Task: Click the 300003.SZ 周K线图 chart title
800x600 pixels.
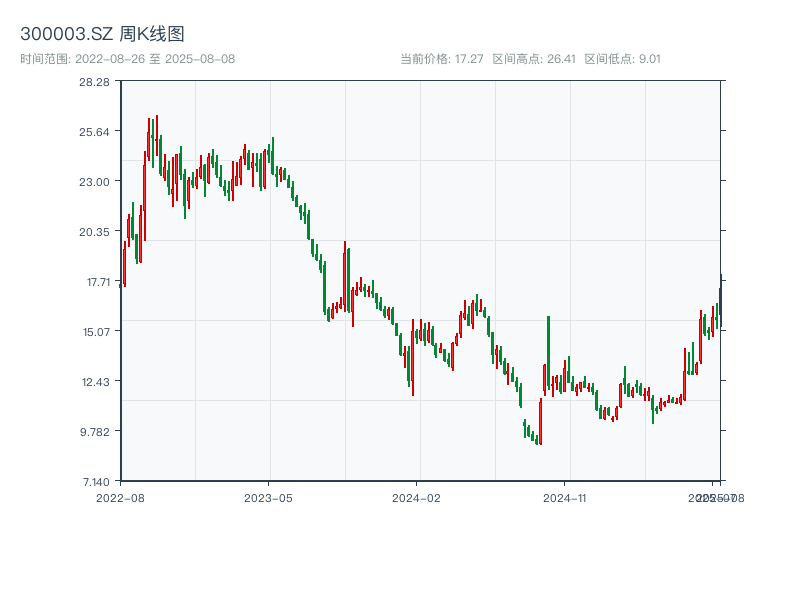Action: pos(102,35)
